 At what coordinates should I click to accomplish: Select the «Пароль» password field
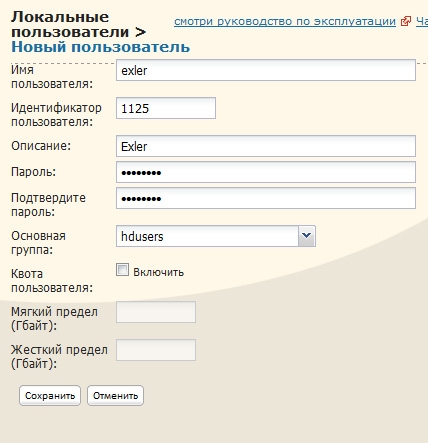point(266,172)
